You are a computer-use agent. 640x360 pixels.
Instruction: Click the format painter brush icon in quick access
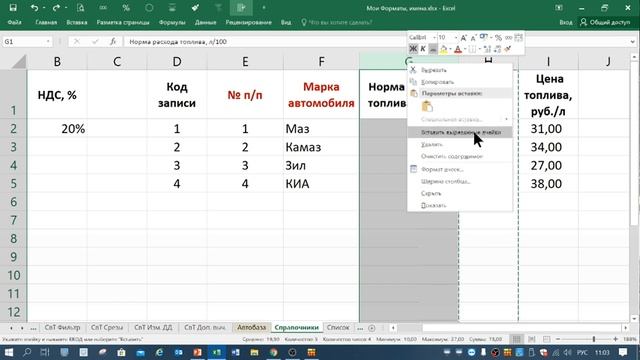pos(195,8)
